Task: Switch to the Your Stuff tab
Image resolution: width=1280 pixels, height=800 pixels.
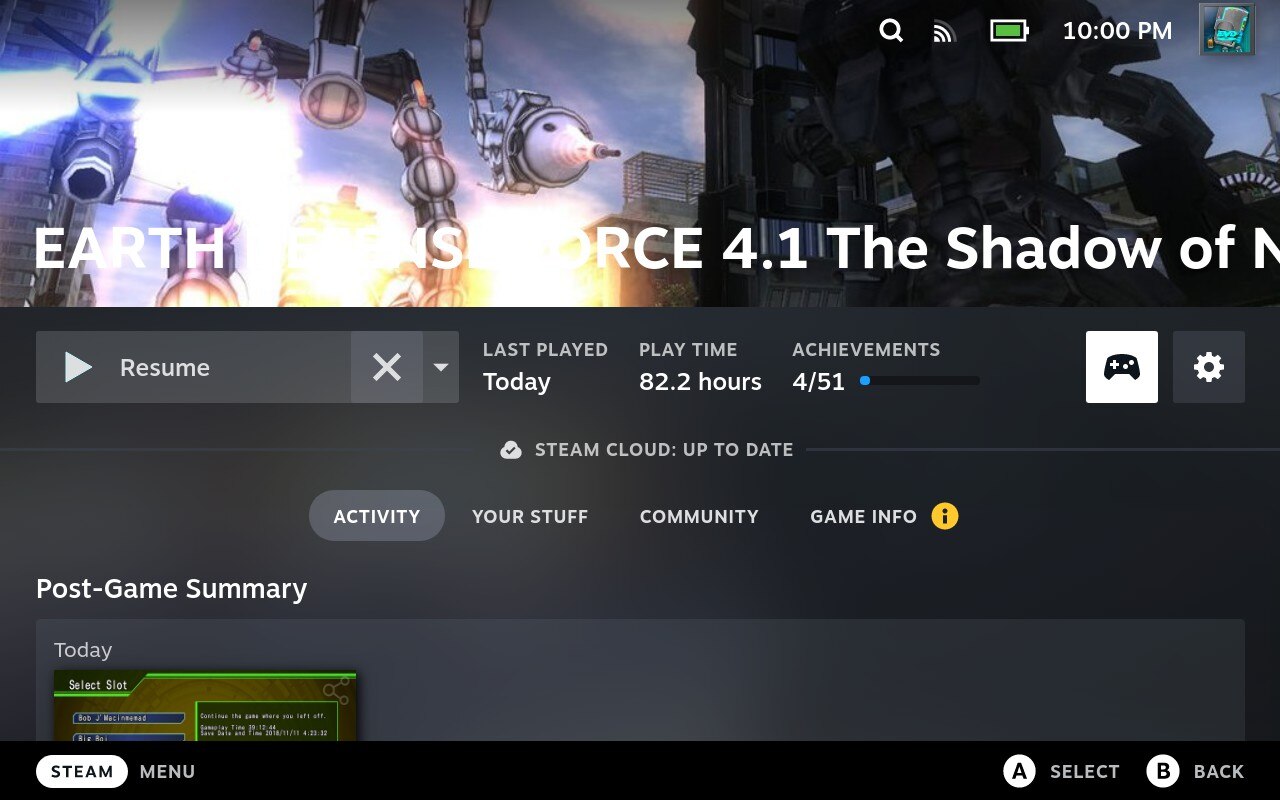Action: tap(530, 516)
